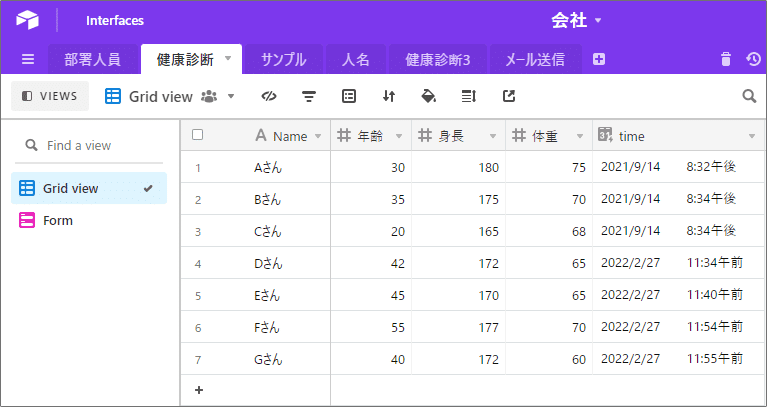The width and height of the screenshot is (767, 407).
Task: Open the Interfaces section
Action: click(x=115, y=21)
